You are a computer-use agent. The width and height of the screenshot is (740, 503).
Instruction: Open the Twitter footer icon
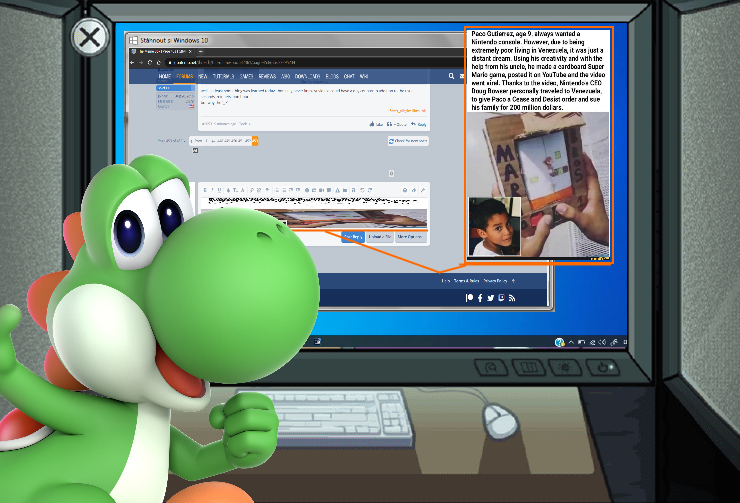(x=490, y=298)
